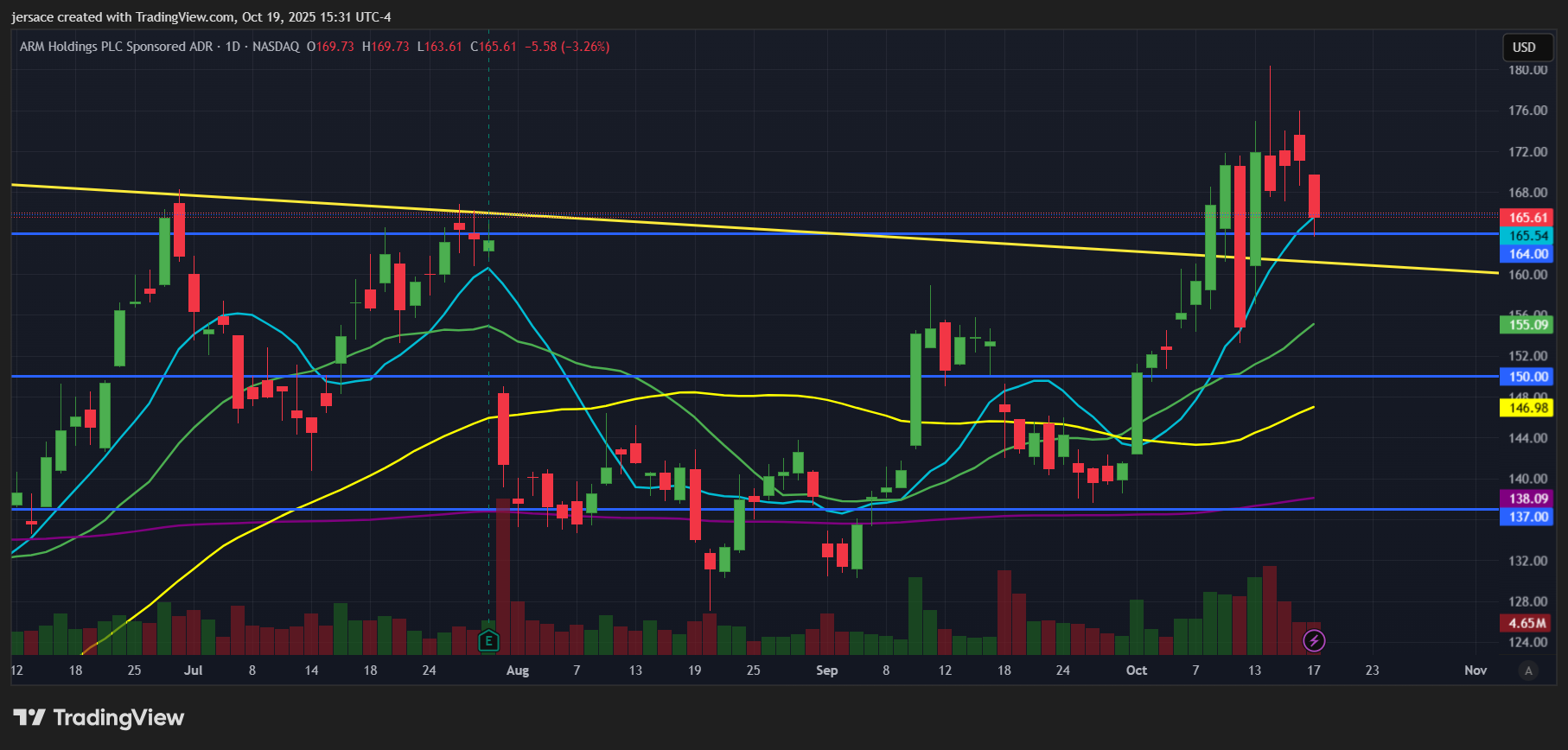Viewport: 1568px width, 750px height.
Task: Click the 160.00 price axis tick
Action: click(x=1527, y=275)
